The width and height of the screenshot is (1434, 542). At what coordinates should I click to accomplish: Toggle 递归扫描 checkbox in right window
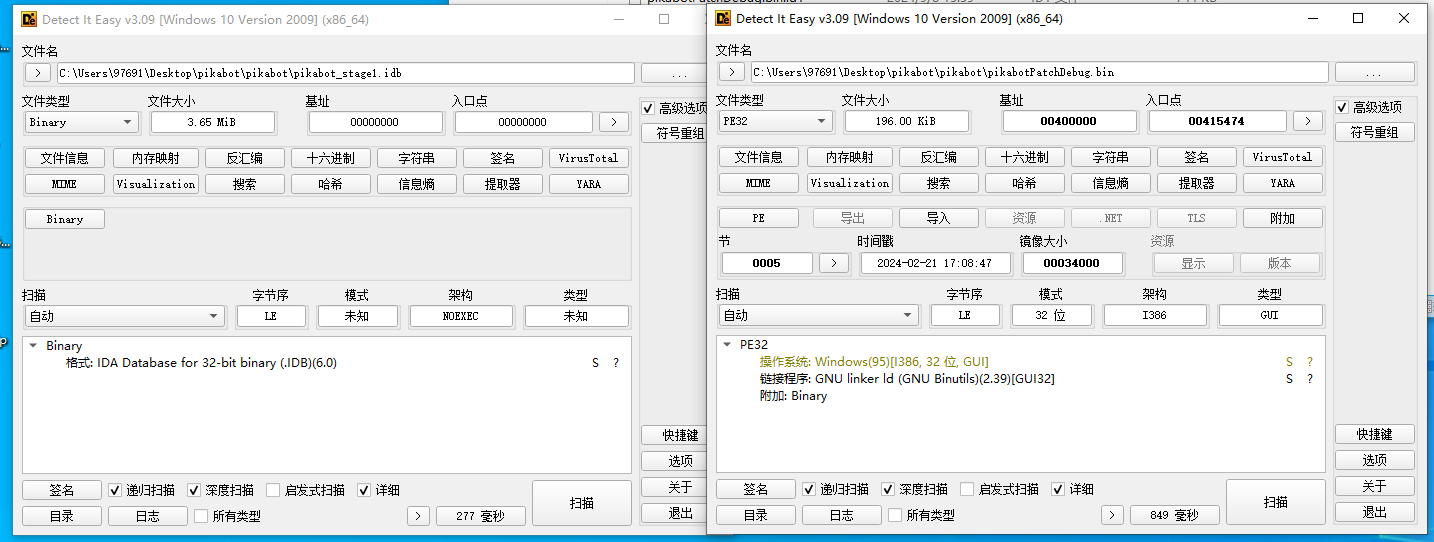click(809, 489)
